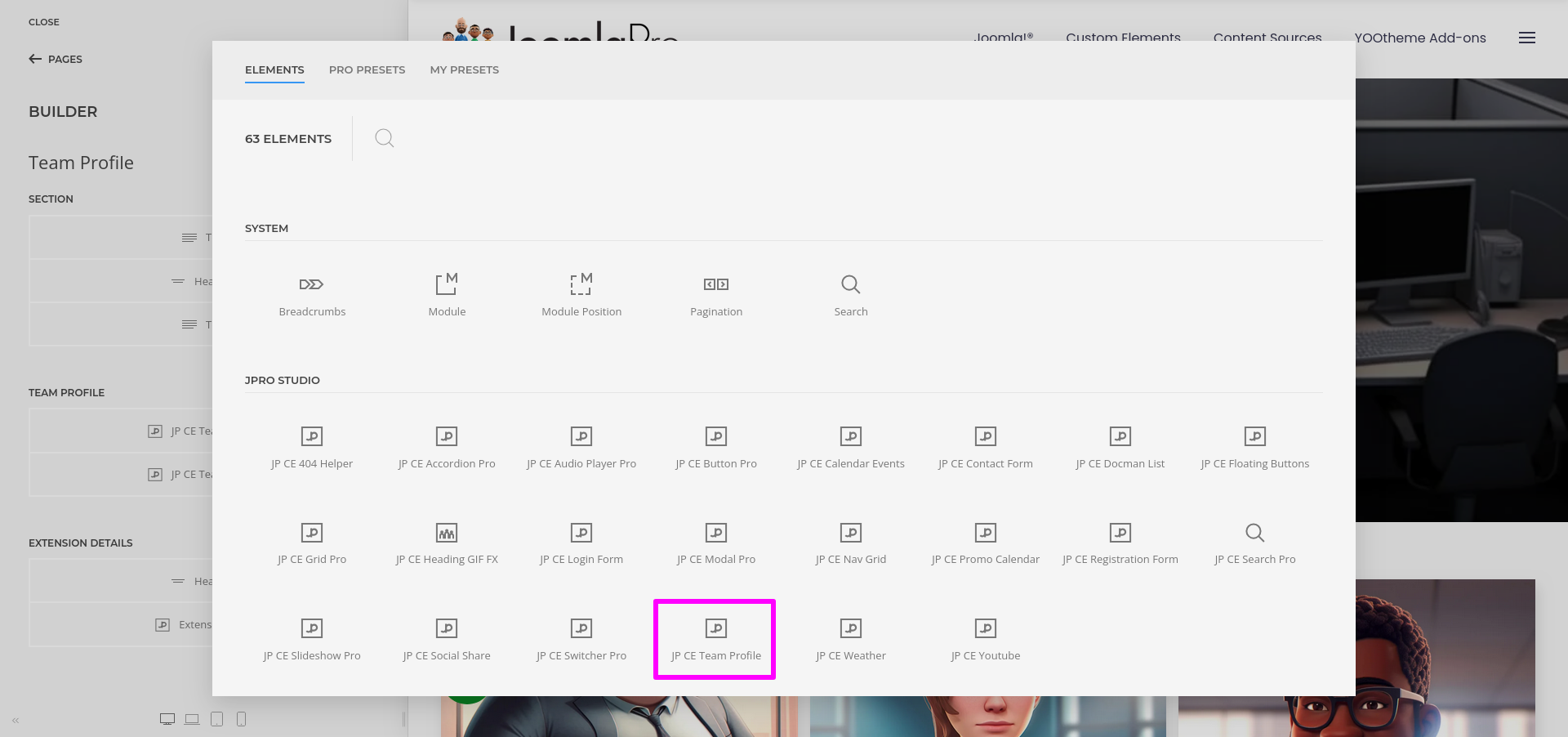Screen dimensions: 1568x737
Task: Switch to phone portrait preview
Action: (241, 719)
